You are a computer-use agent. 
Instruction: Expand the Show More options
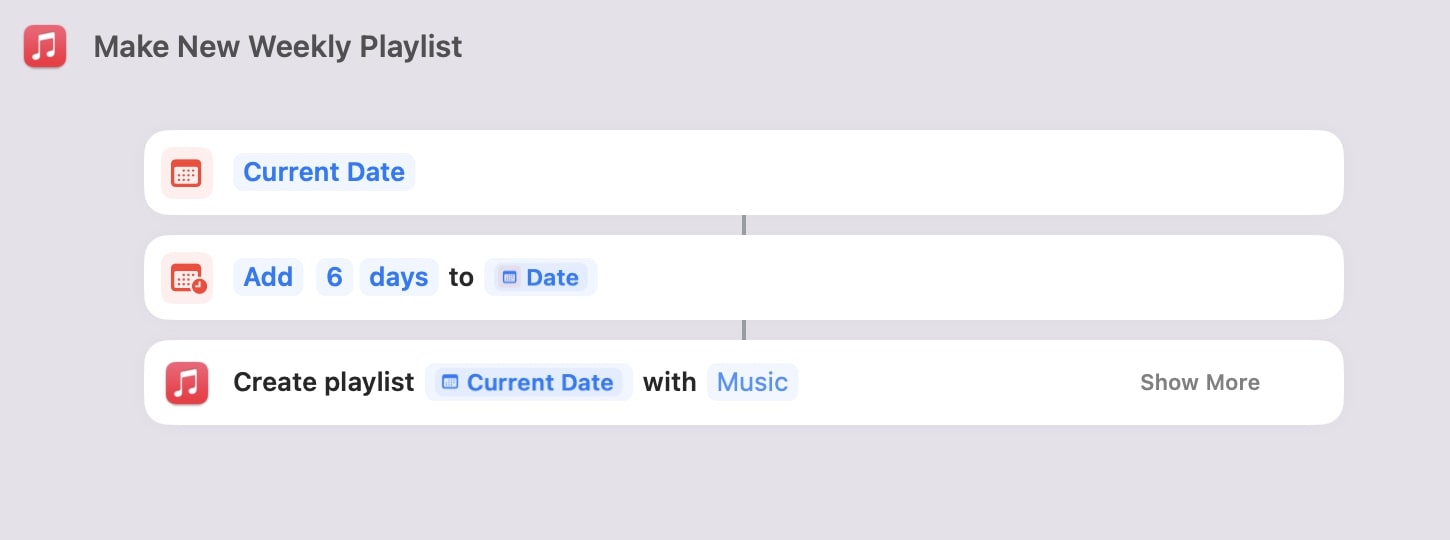pos(1199,382)
